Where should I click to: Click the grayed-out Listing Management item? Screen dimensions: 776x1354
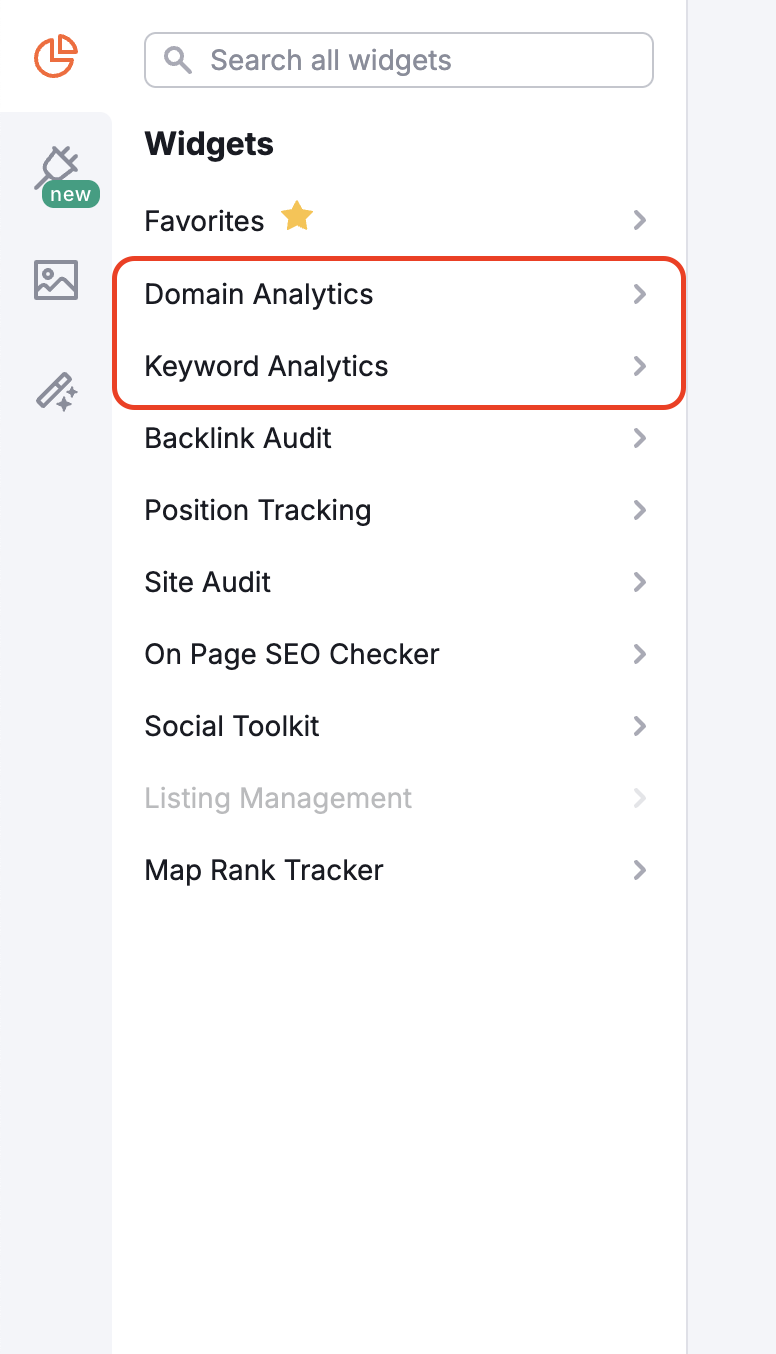pyautogui.click(x=277, y=798)
